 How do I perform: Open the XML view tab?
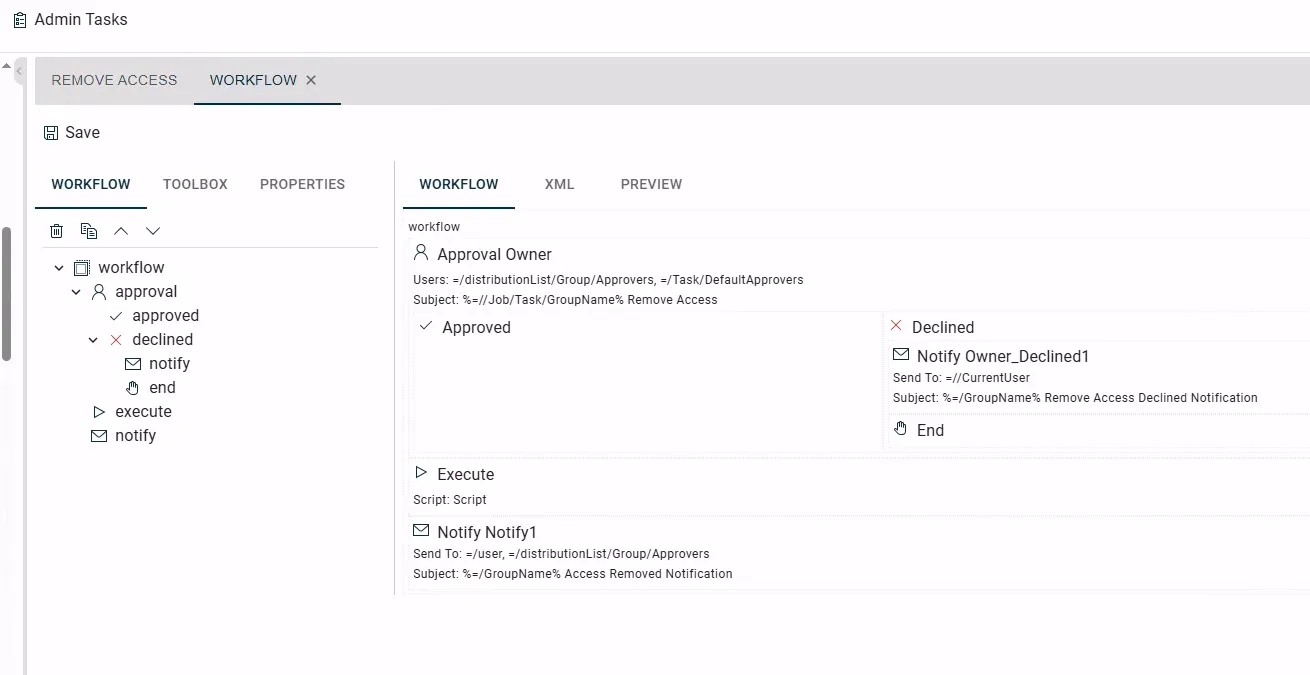click(559, 184)
